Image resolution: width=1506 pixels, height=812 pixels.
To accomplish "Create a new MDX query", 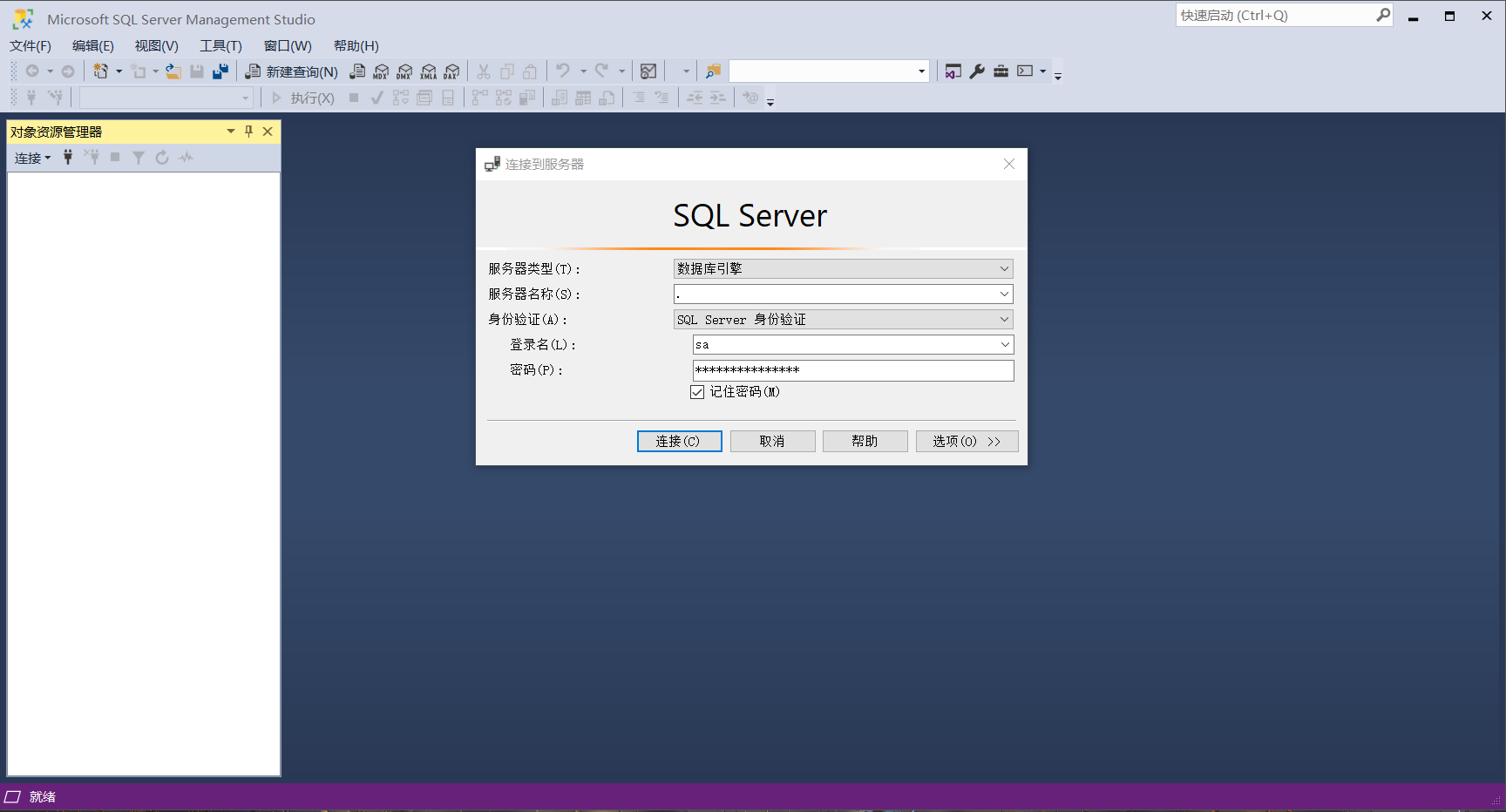I will coord(381,71).
